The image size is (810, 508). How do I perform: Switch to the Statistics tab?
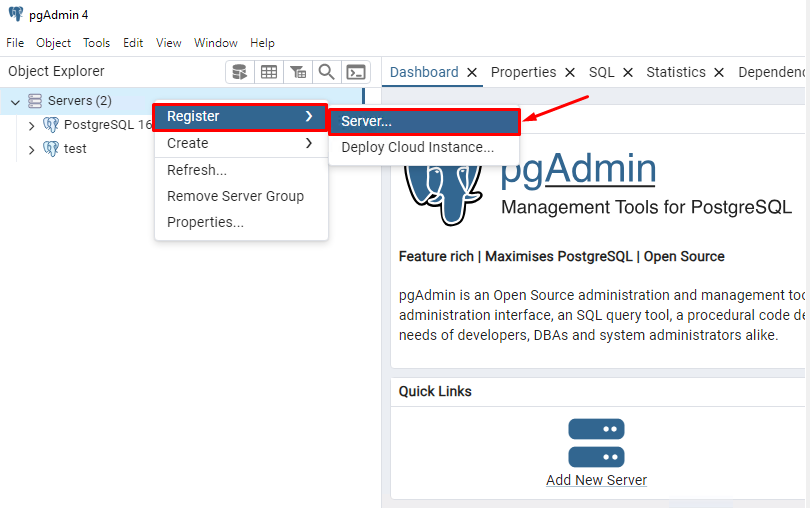(x=676, y=72)
